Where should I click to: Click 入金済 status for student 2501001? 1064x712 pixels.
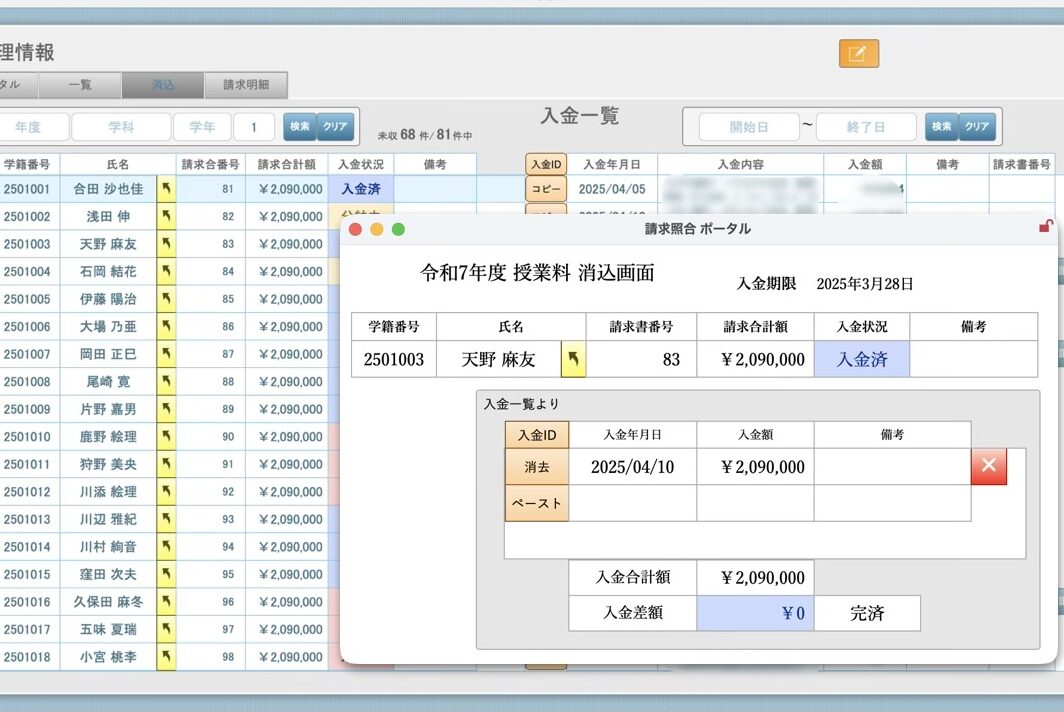pos(360,189)
